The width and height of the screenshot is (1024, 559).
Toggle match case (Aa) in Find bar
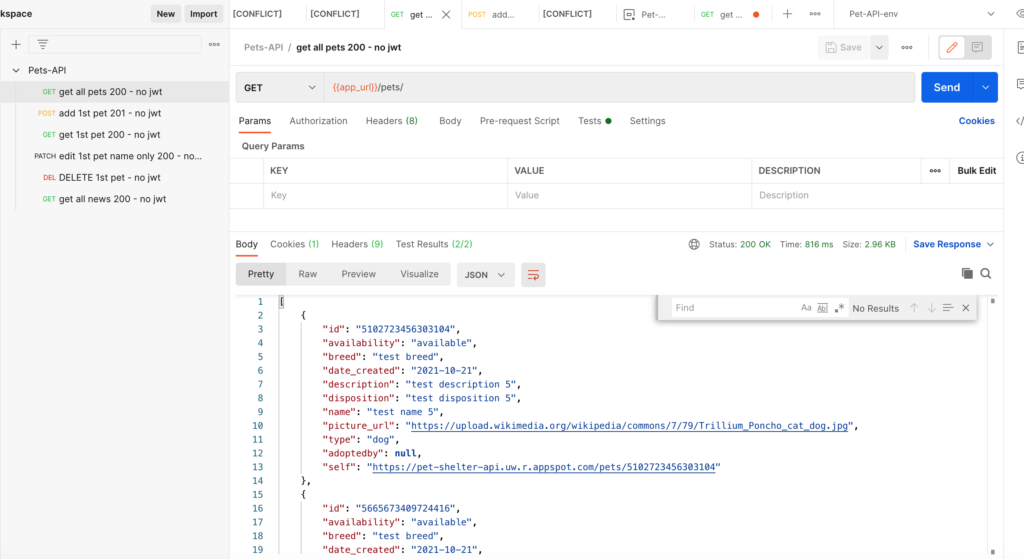pos(806,308)
